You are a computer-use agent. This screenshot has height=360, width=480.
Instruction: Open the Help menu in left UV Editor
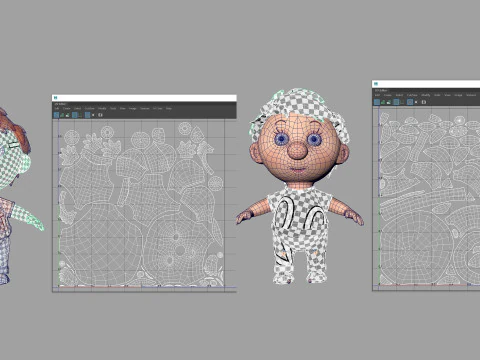[x=169, y=108]
